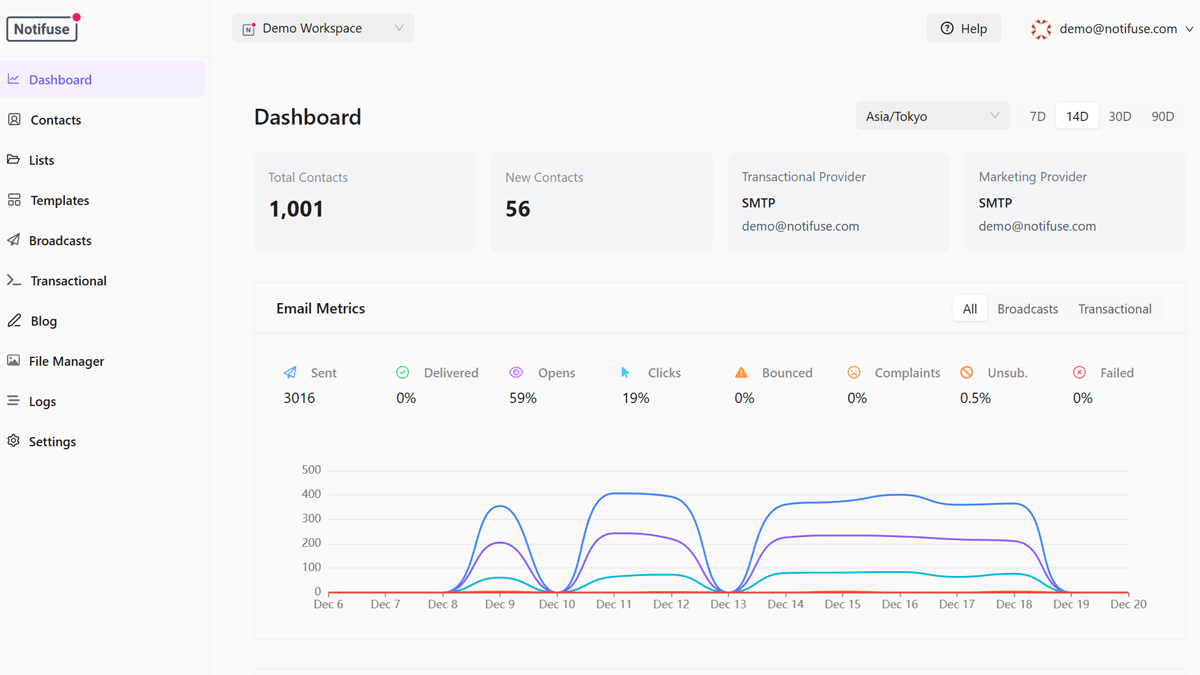Switch time range to 7D
This screenshot has height=675, width=1200.
(1037, 116)
